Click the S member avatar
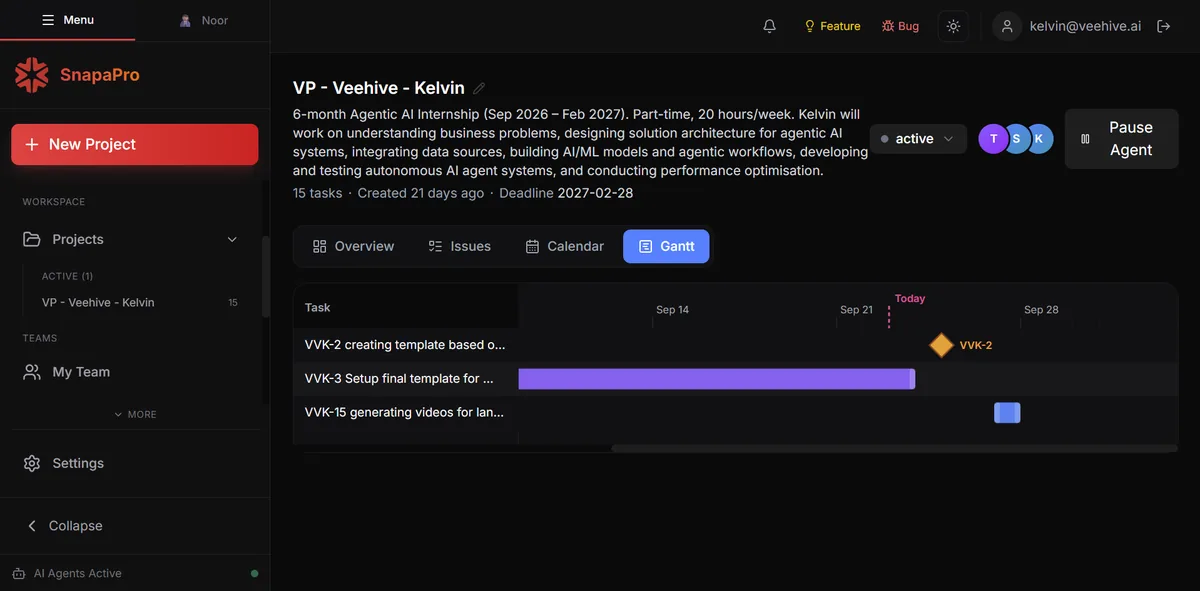The width and height of the screenshot is (1200, 591). coord(1016,139)
